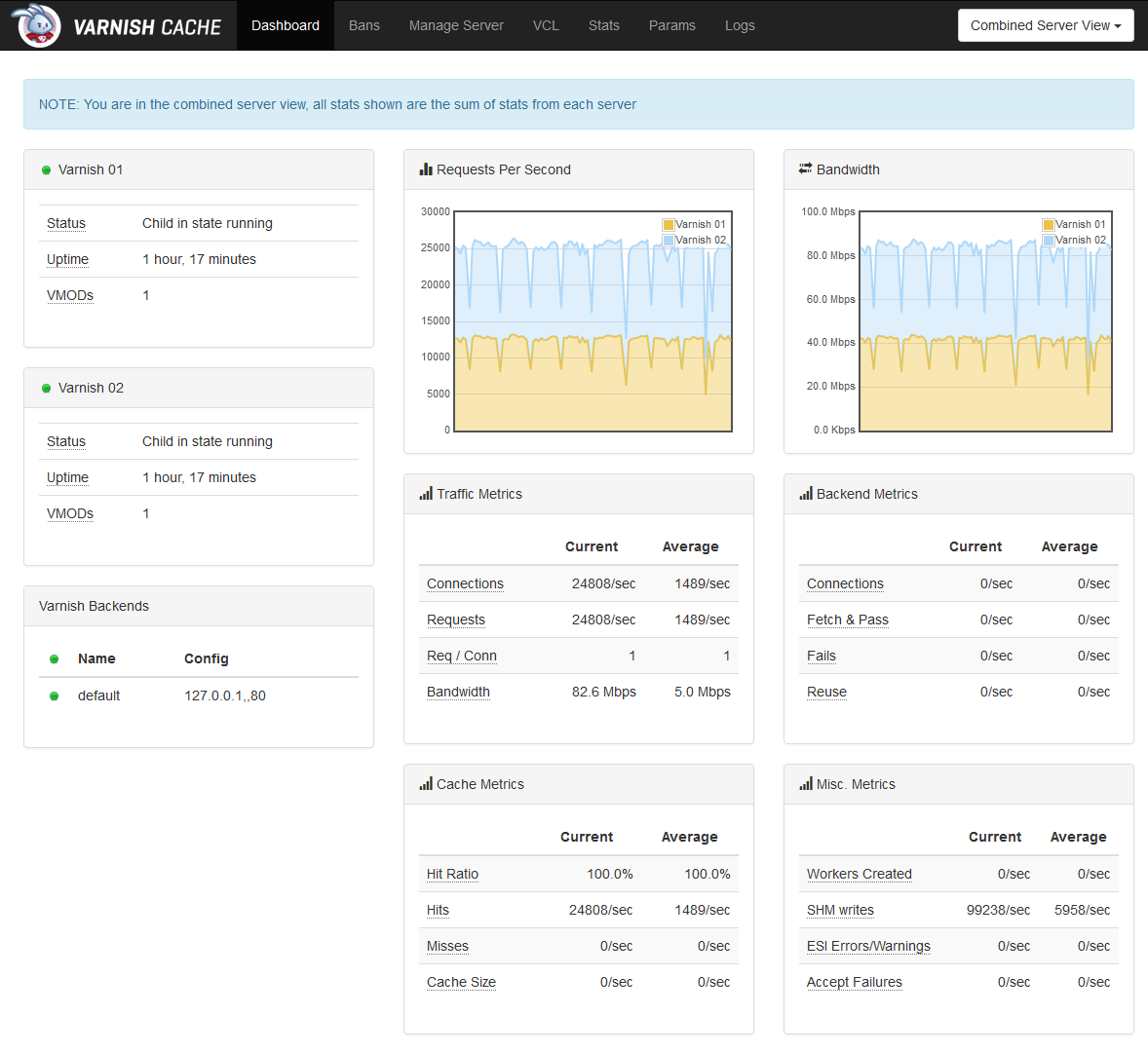1148x1052 pixels.
Task: Switch to the Params tab
Action: (x=672, y=25)
